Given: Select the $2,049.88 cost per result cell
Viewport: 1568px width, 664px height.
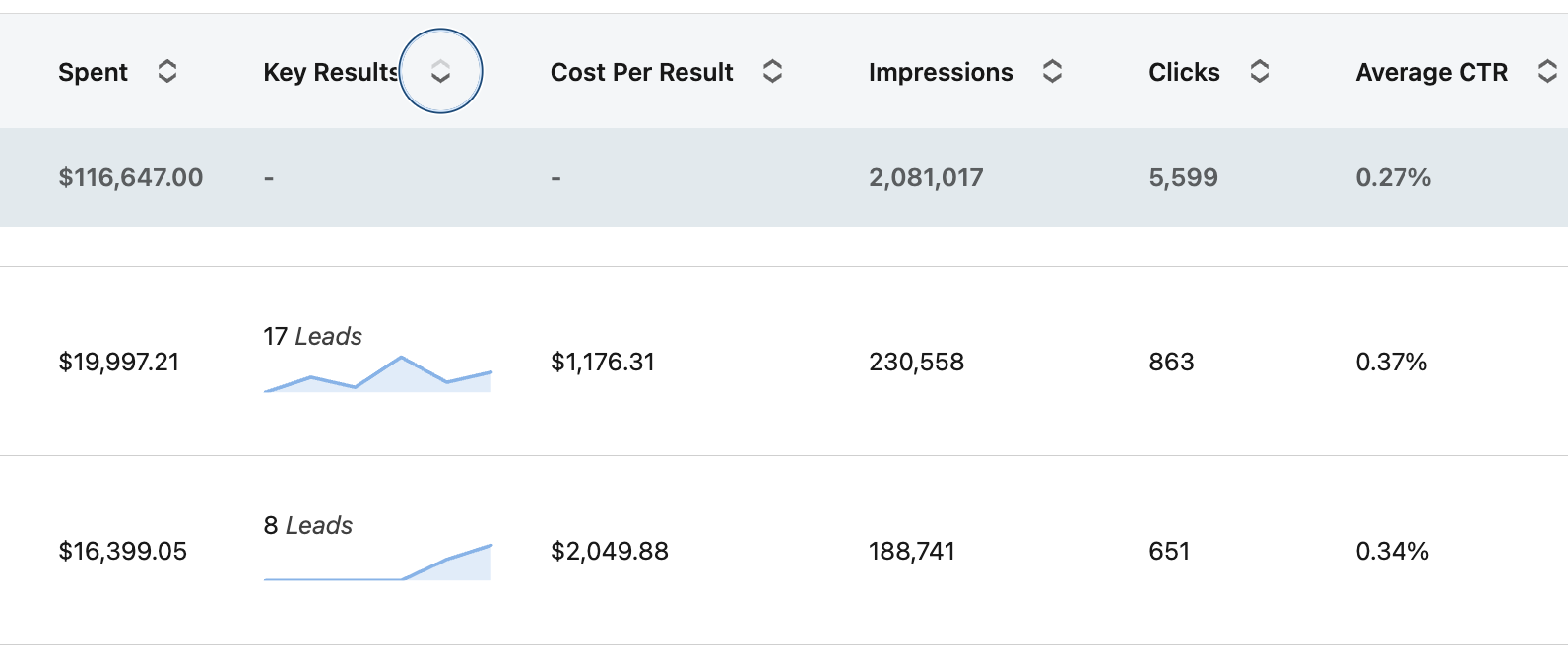Looking at the screenshot, I should pos(609,551).
